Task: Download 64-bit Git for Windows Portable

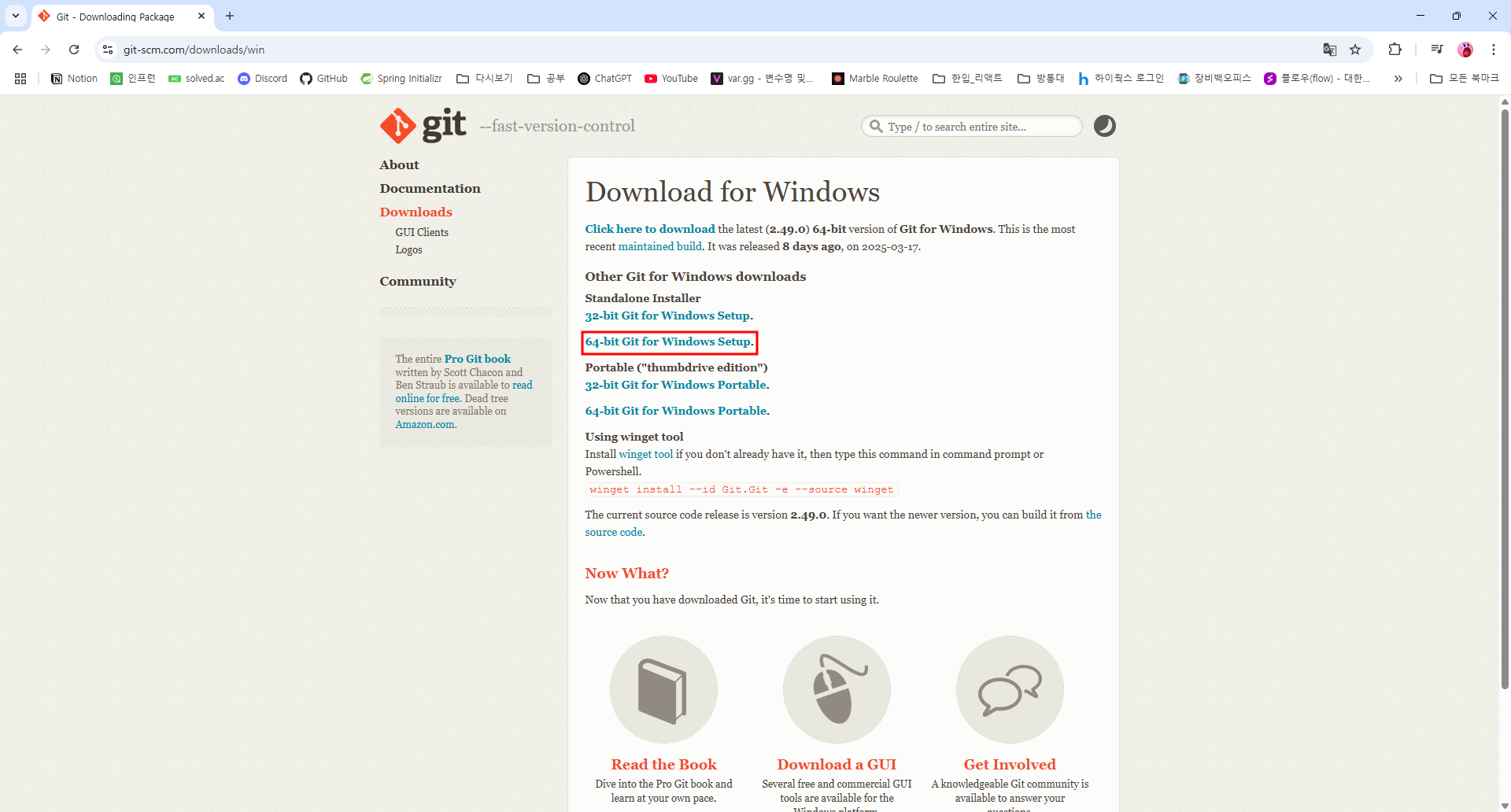Action: (675, 411)
